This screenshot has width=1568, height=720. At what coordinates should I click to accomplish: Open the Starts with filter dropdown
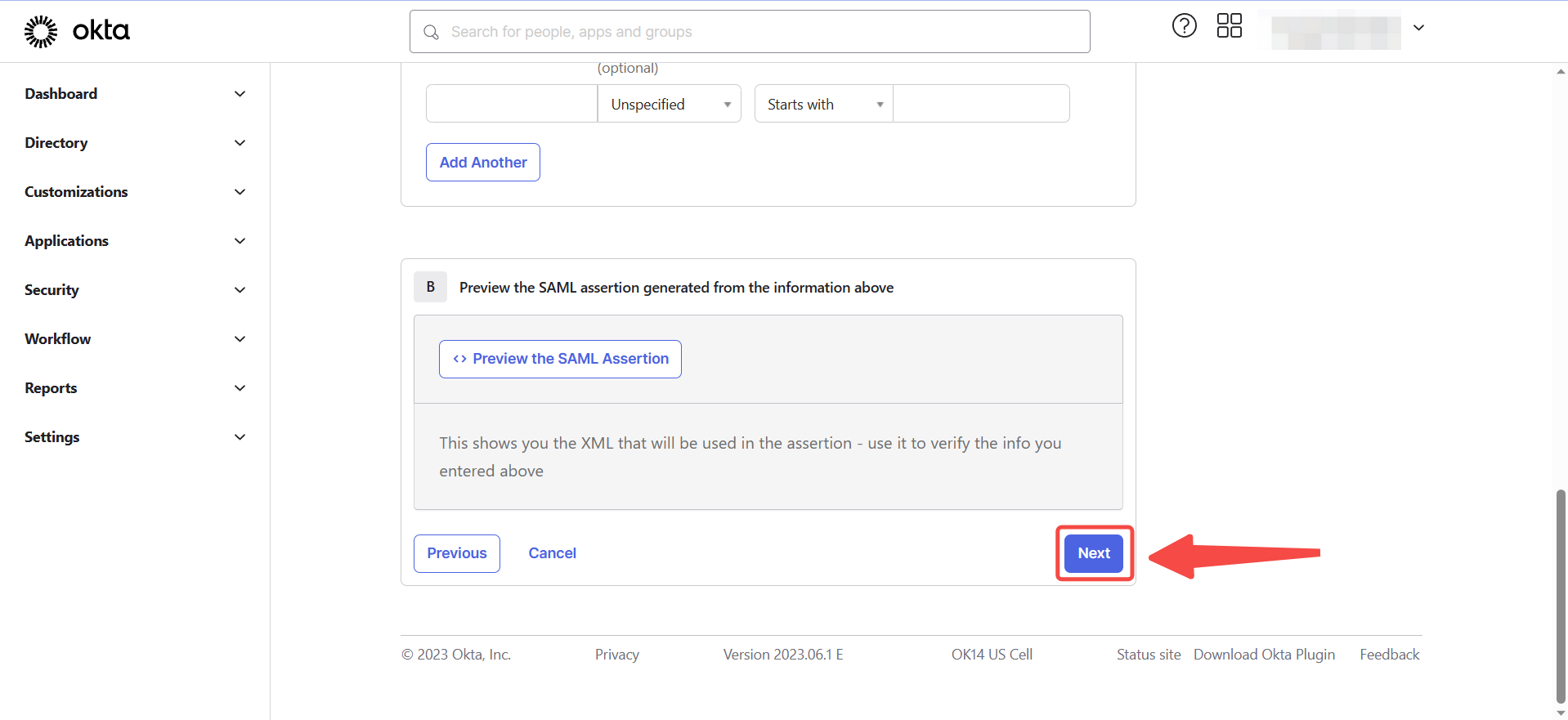823,104
